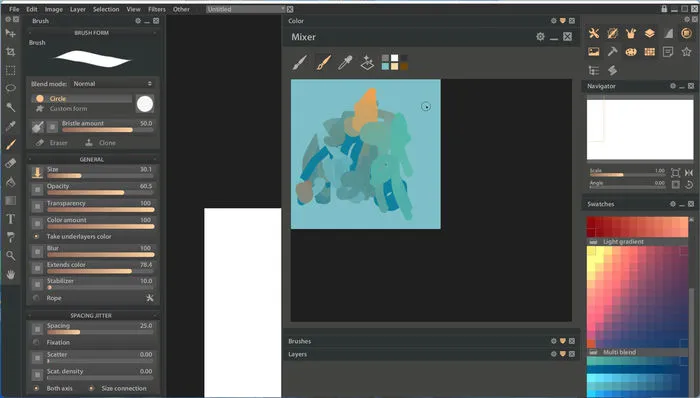Image resolution: width=700 pixels, height=398 pixels.
Task: Pick the eyedropper in Mixer toolbar
Action: coord(345,62)
